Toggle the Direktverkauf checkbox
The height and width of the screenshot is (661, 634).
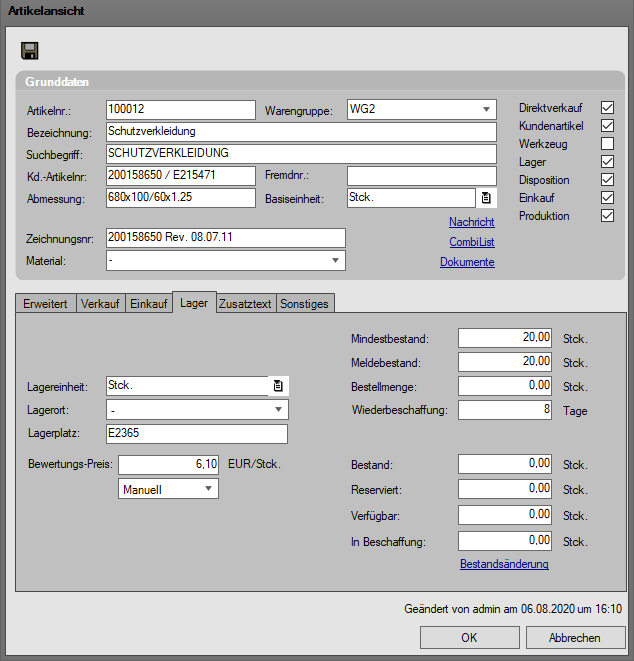607,107
